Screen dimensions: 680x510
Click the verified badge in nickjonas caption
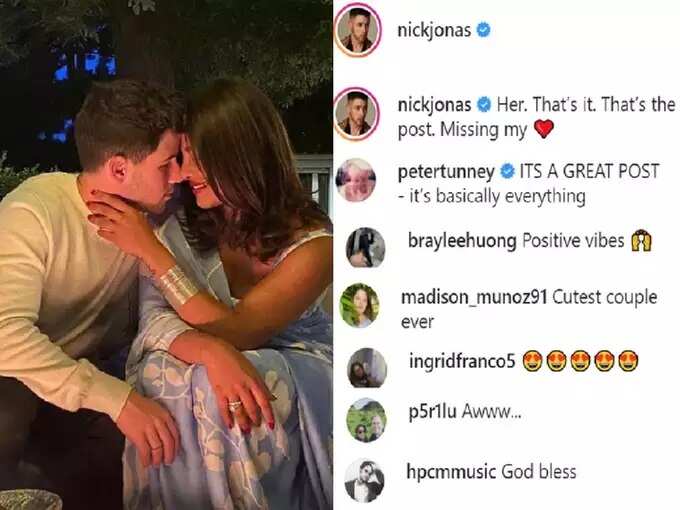coord(484,105)
